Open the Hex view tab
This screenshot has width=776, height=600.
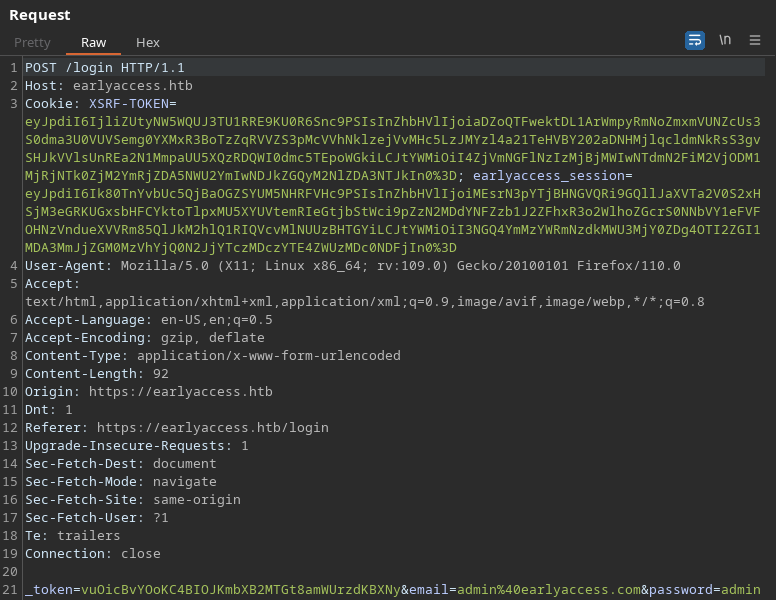[x=148, y=42]
